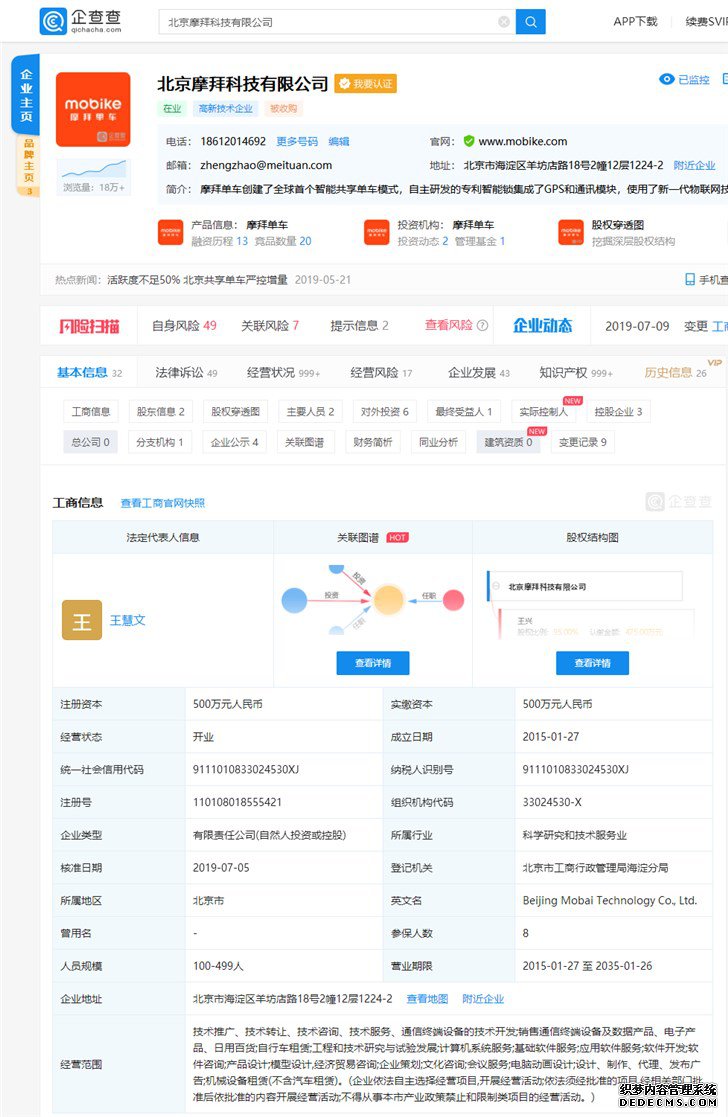
Task: Click the HOT tag next to 关联图谱
Action: tap(397, 538)
